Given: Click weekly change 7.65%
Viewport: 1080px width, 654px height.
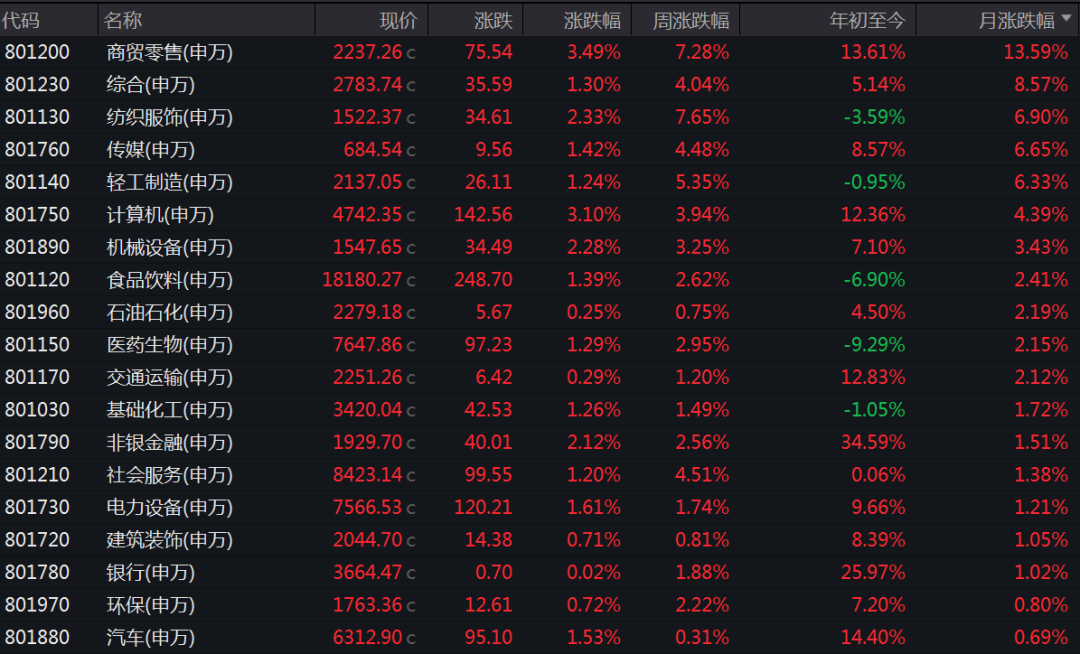Looking at the screenshot, I should tap(702, 116).
